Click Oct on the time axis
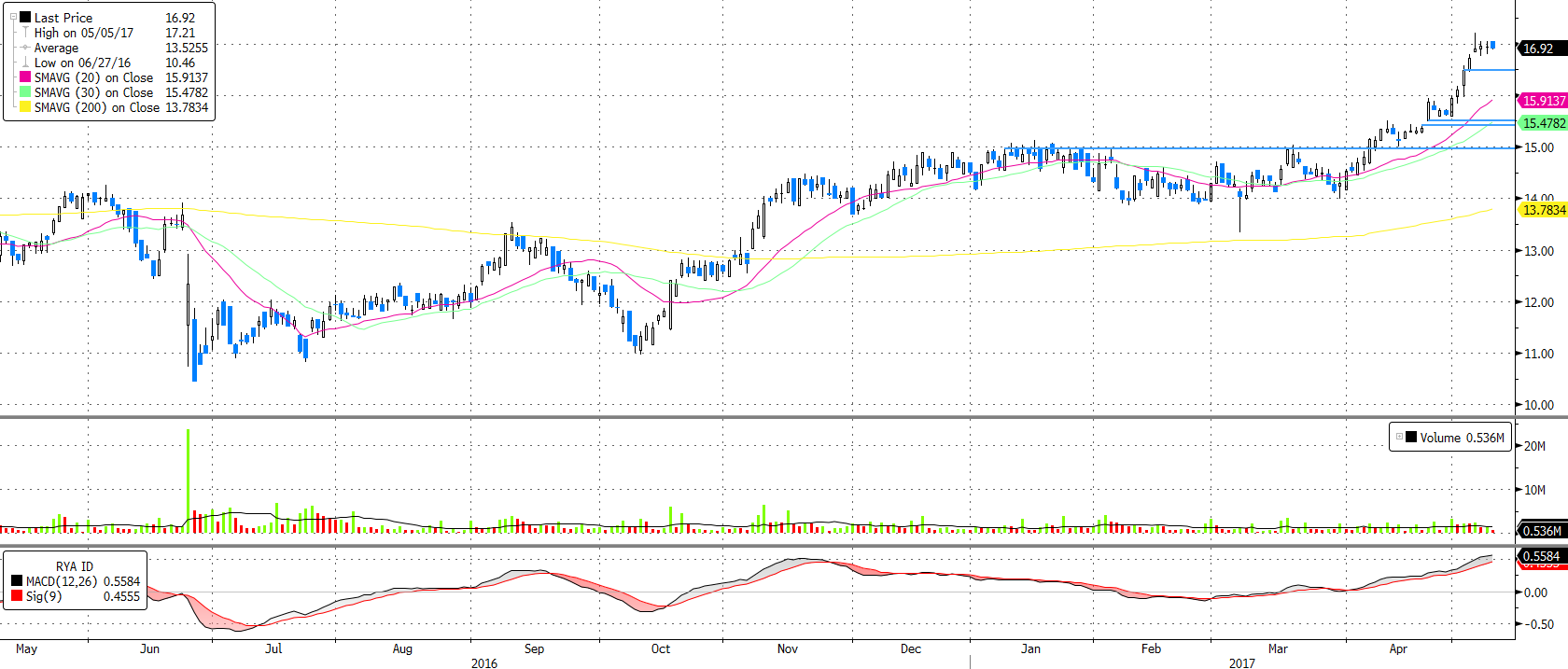This screenshot has height=669, width=1568. click(661, 648)
